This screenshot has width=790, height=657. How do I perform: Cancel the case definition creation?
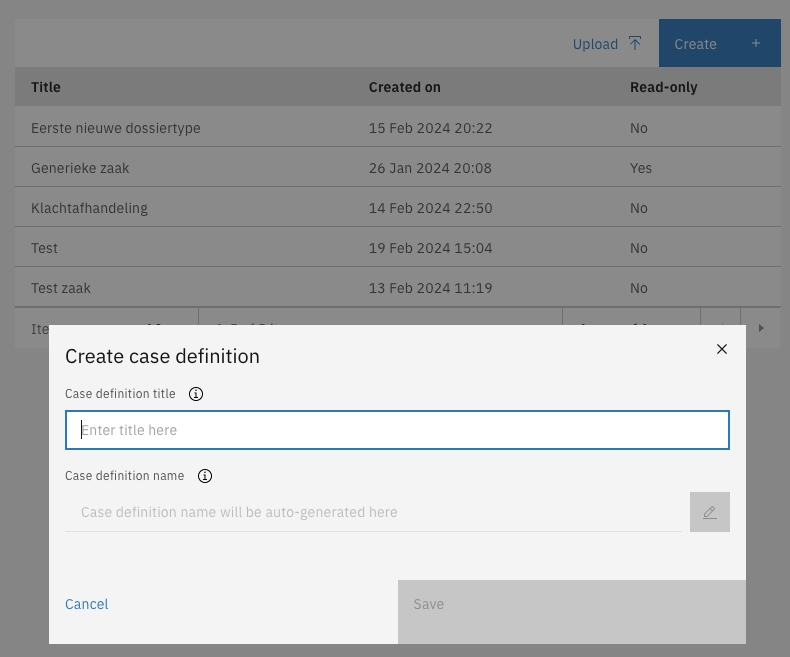(x=87, y=604)
